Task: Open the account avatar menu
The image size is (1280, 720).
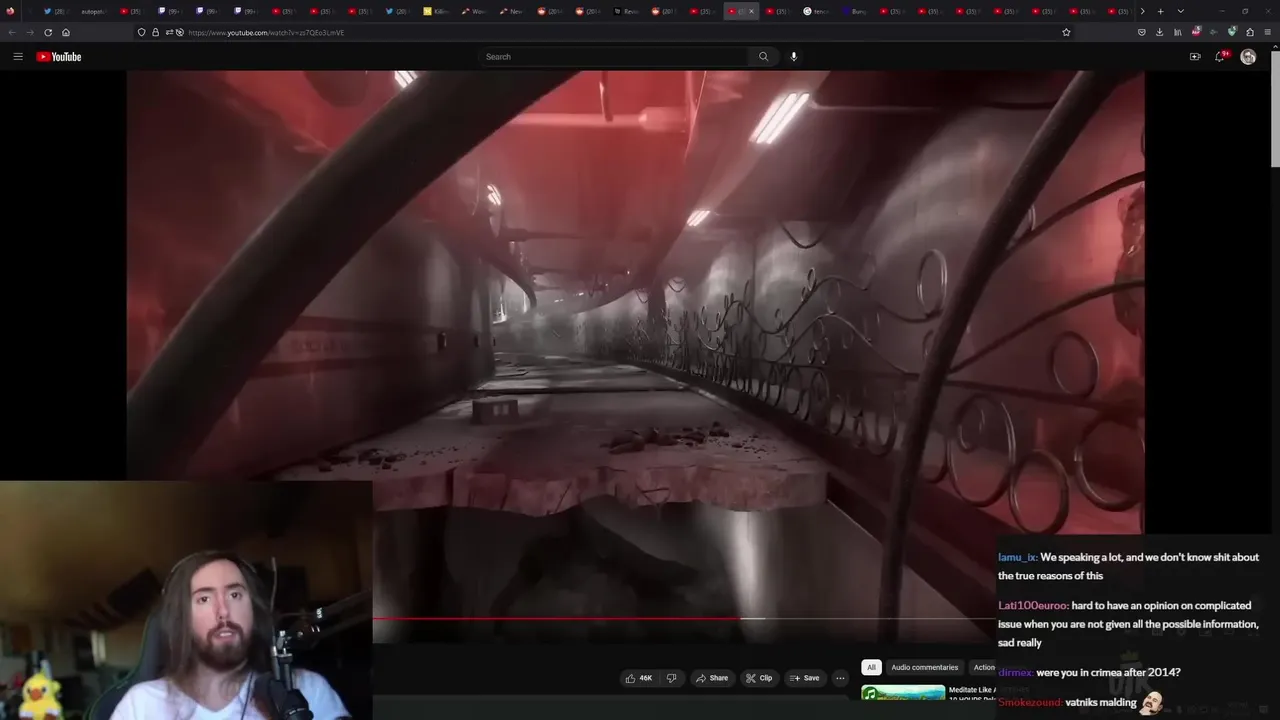Action: (1248, 57)
